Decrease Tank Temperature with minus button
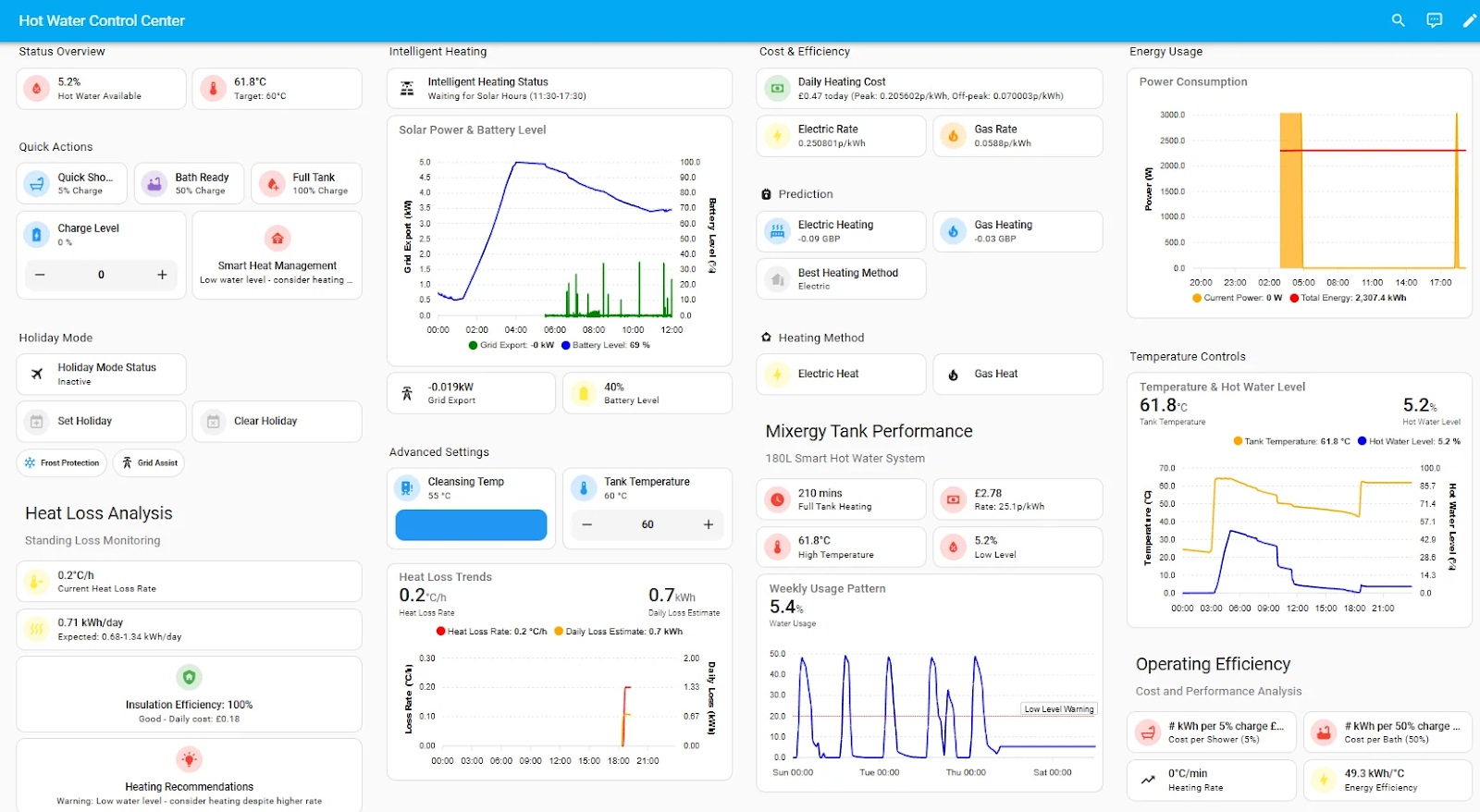 pos(586,524)
